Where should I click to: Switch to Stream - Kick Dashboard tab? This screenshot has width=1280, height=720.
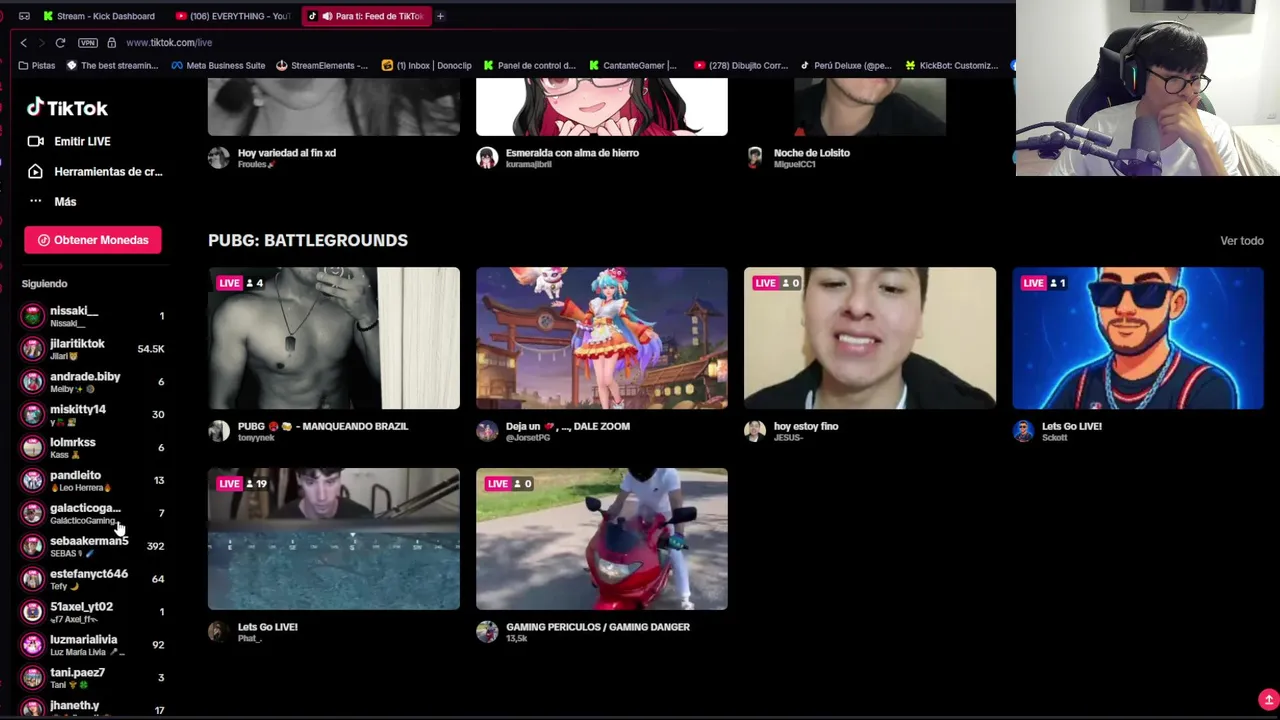[98, 16]
